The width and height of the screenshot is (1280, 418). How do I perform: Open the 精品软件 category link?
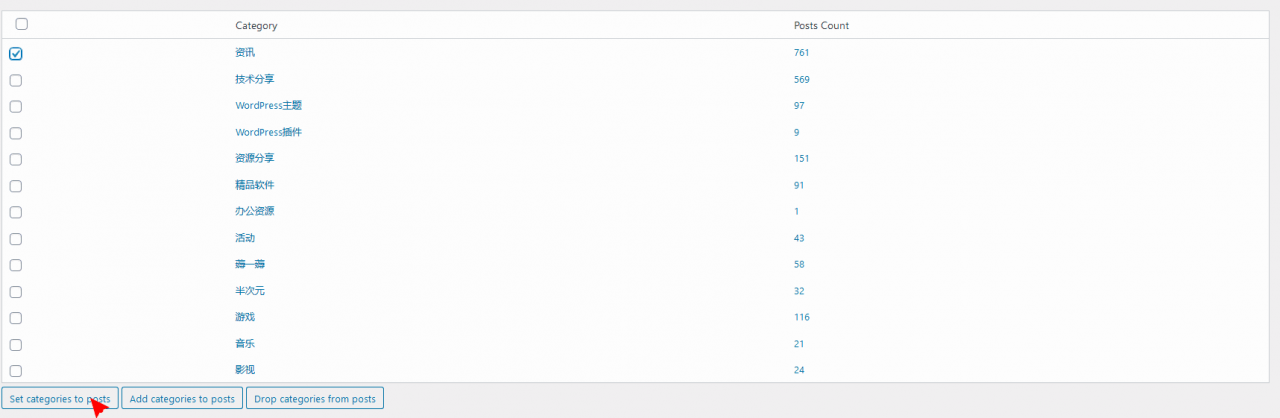point(254,185)
